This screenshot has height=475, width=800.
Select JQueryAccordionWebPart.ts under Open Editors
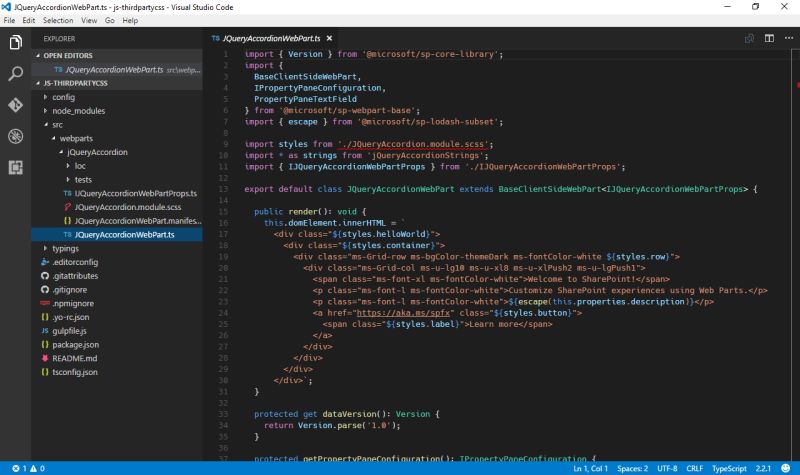pyautogui.click(x=117, y=69)
